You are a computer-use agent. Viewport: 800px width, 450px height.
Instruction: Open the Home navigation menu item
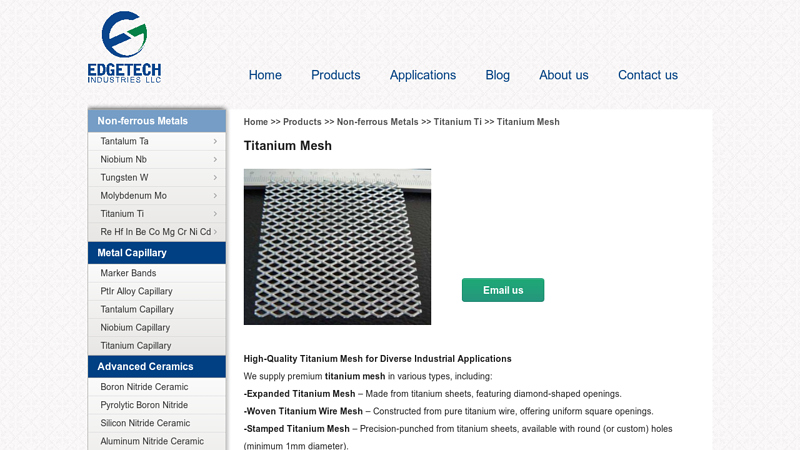point(265,75)
